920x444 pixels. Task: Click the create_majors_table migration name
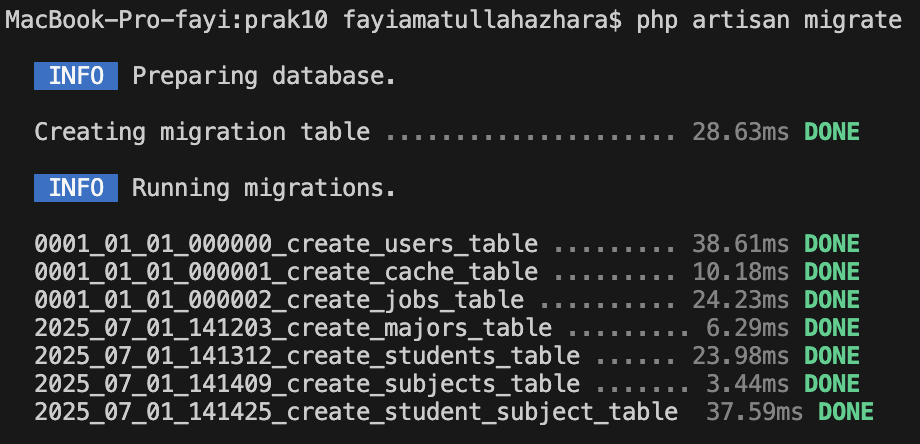coord(293,328)
